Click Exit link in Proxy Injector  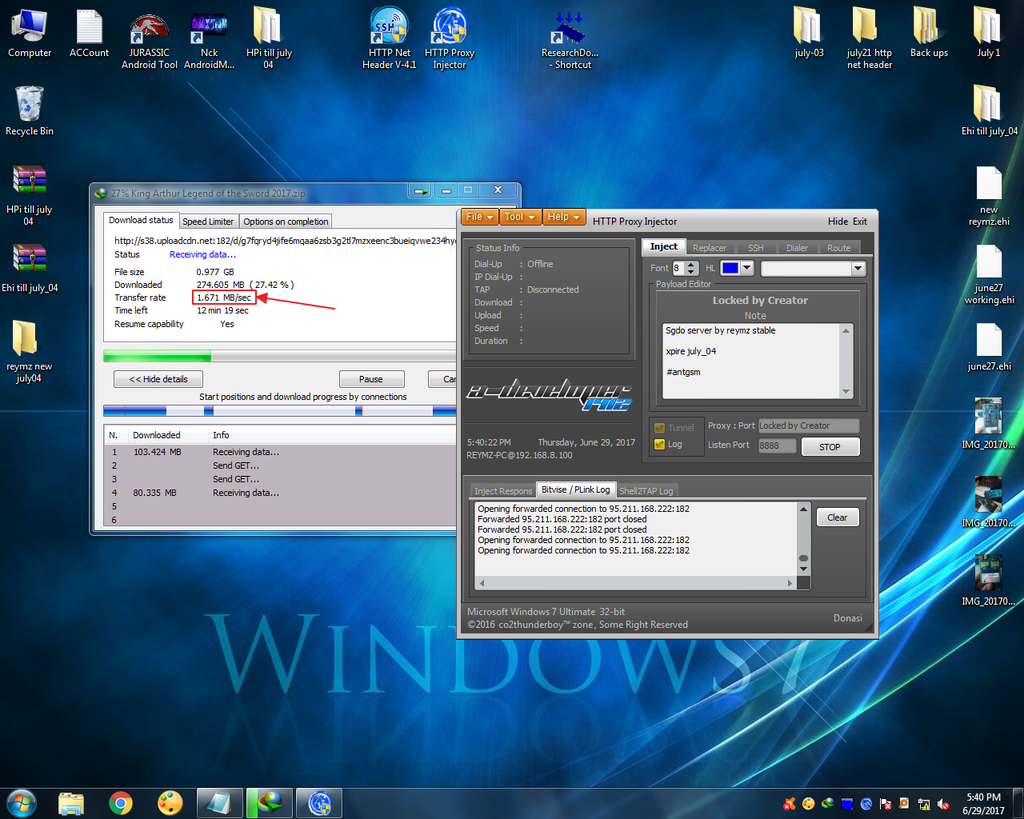pos(860,221)
